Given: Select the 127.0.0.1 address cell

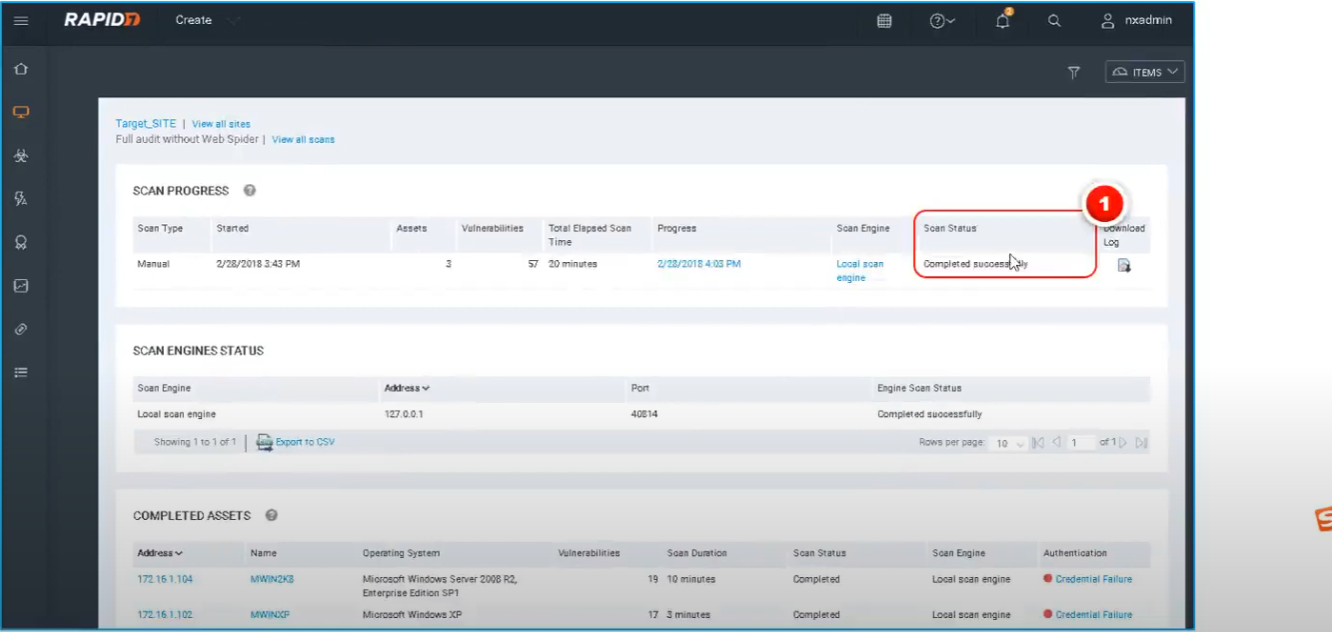Looking at the screenshot, I should pos(405,414).
